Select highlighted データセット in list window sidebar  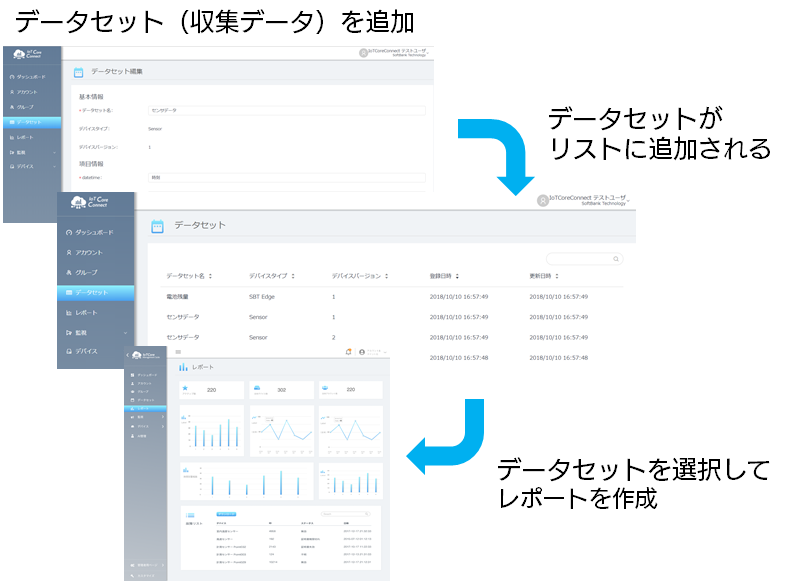(96, 293)
